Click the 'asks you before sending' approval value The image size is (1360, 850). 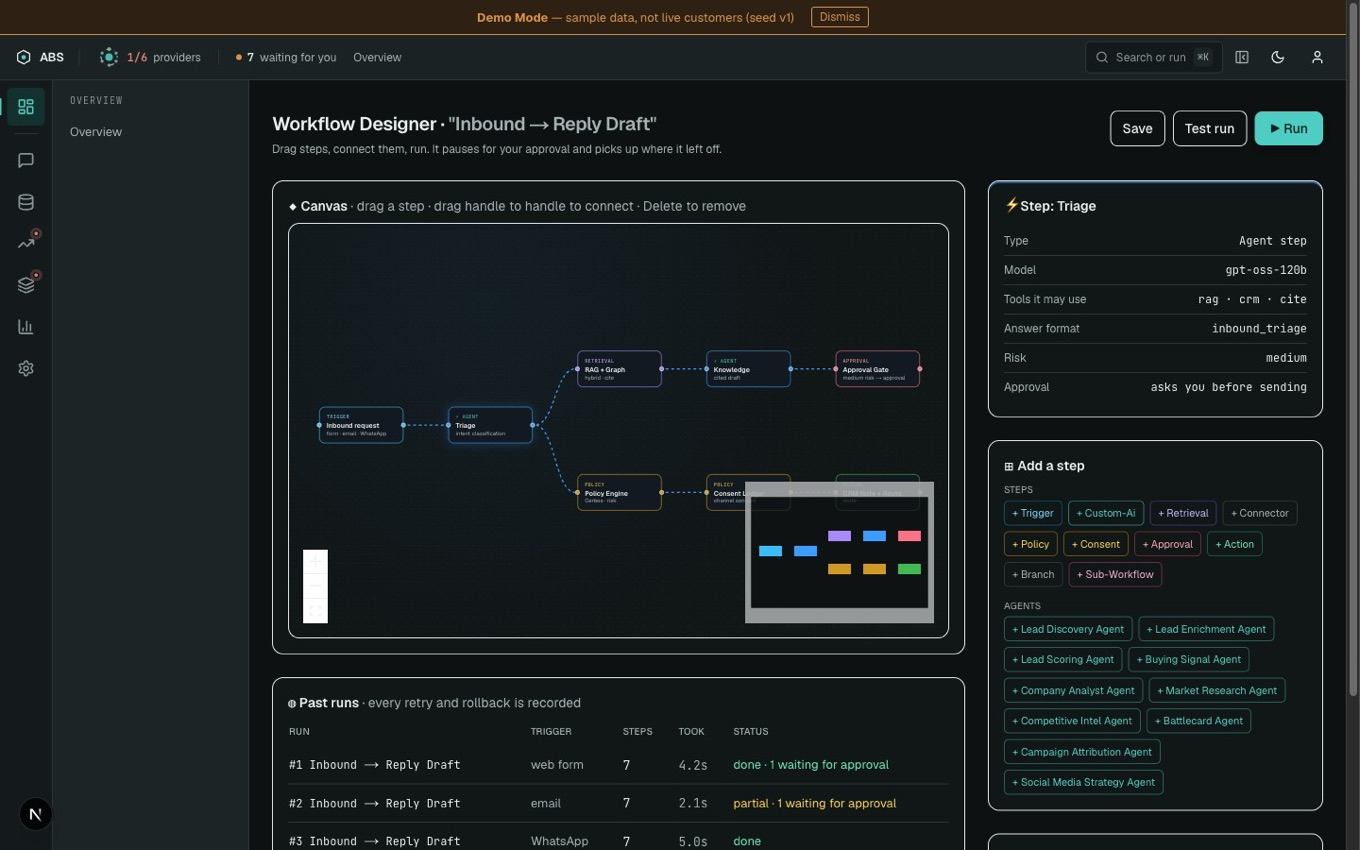1228,387
